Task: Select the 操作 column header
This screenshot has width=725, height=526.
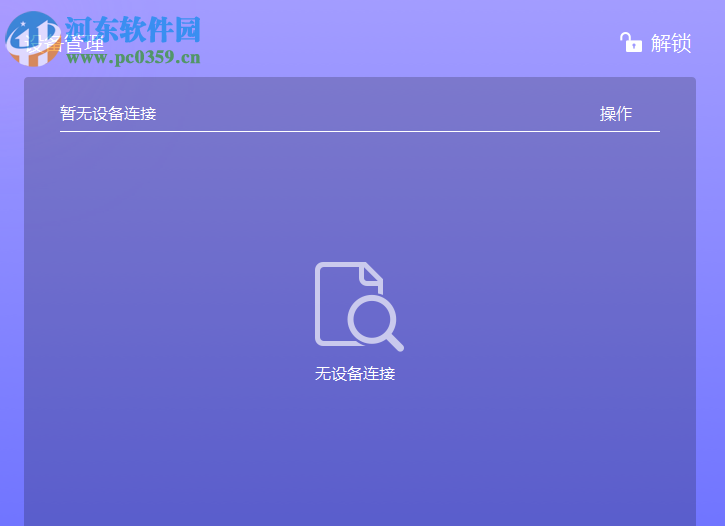Action: coord(615,114)
